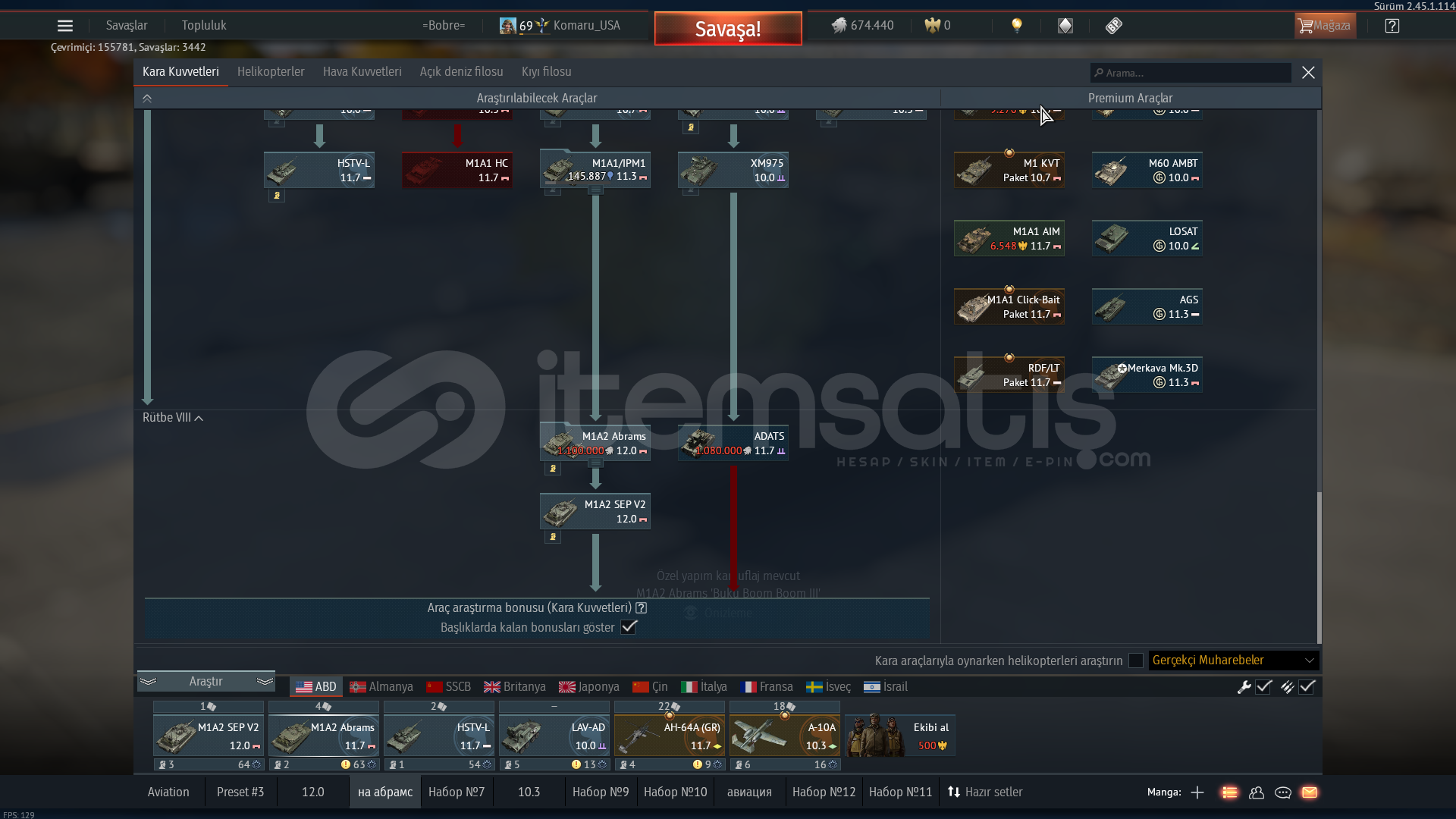
Task: Open the Savaşlar menu
Action: coord(127,26)
